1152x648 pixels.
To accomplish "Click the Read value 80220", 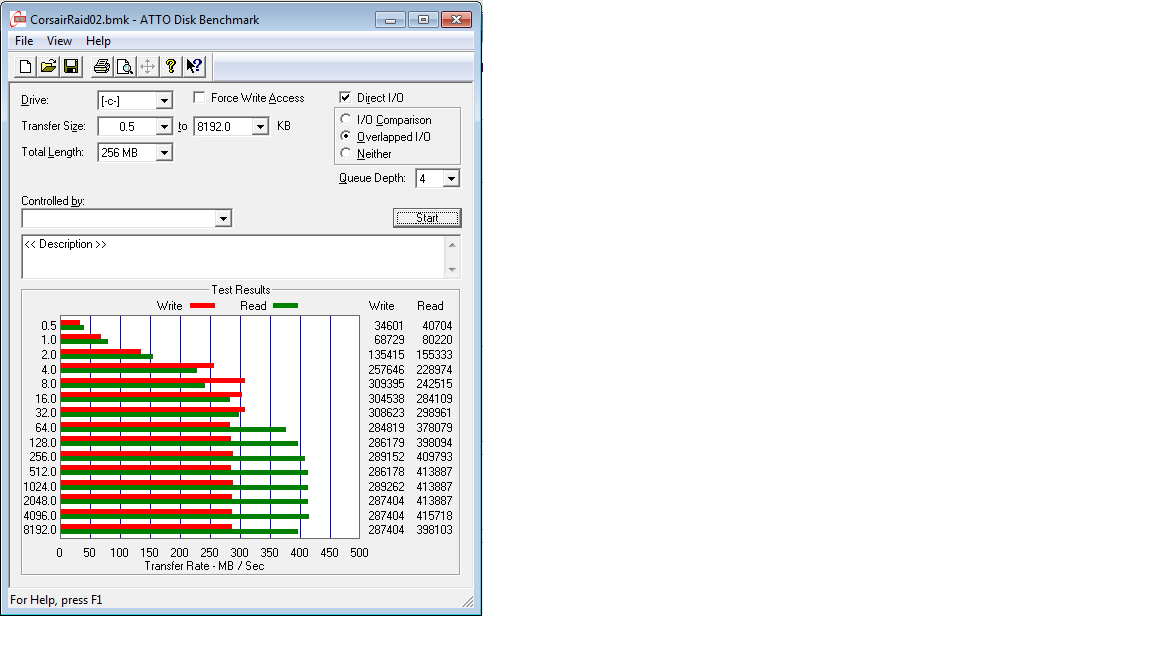I will point(437,340).
